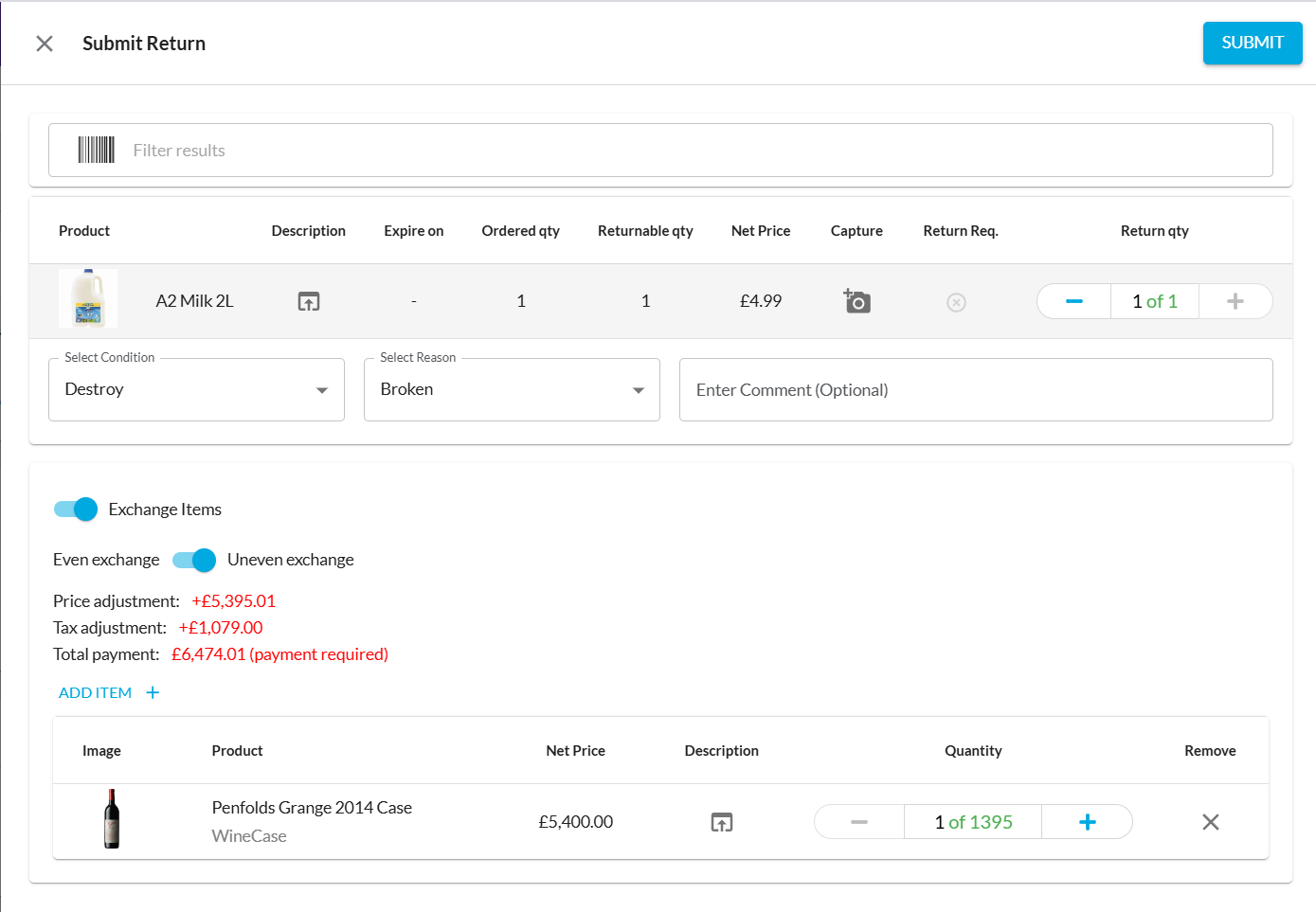Expand the Select Reason dropdown

512,389
